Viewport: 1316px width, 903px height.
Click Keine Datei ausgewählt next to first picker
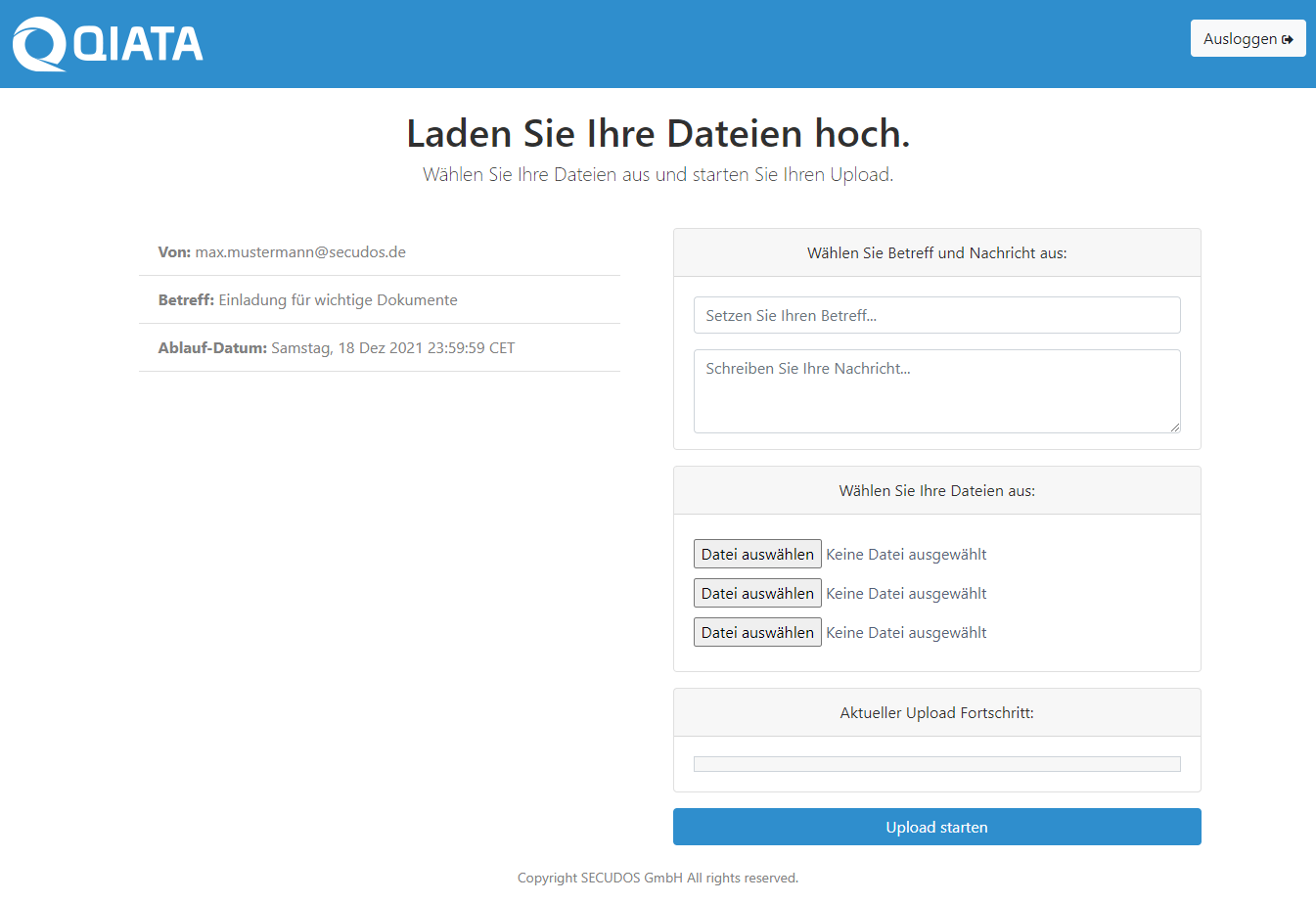905,554
